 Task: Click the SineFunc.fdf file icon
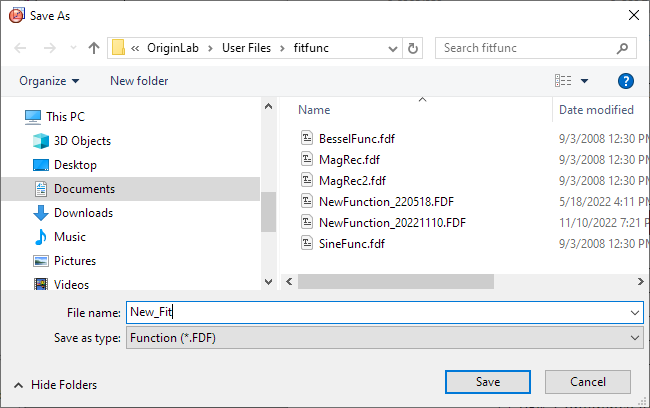tap(307, 243)
